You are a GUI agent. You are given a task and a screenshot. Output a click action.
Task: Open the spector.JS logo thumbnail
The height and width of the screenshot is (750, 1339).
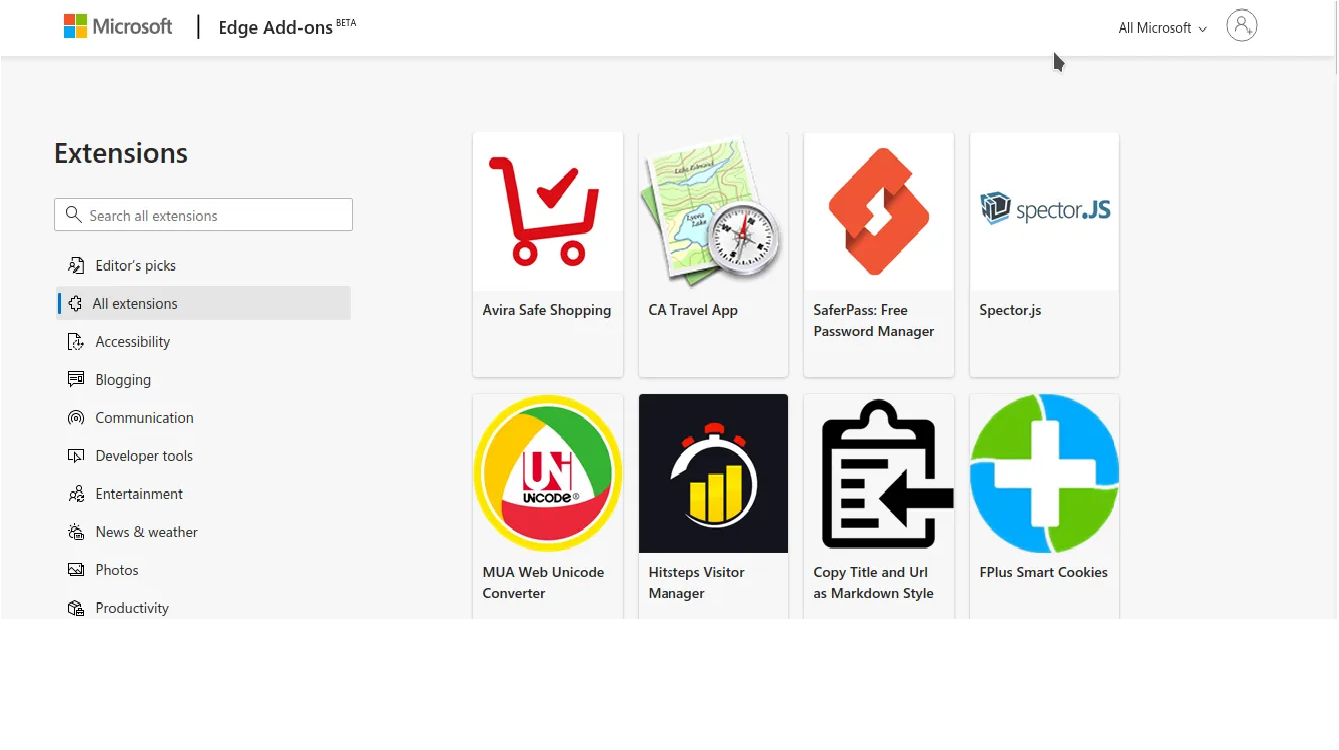(x=1044, y=211)
